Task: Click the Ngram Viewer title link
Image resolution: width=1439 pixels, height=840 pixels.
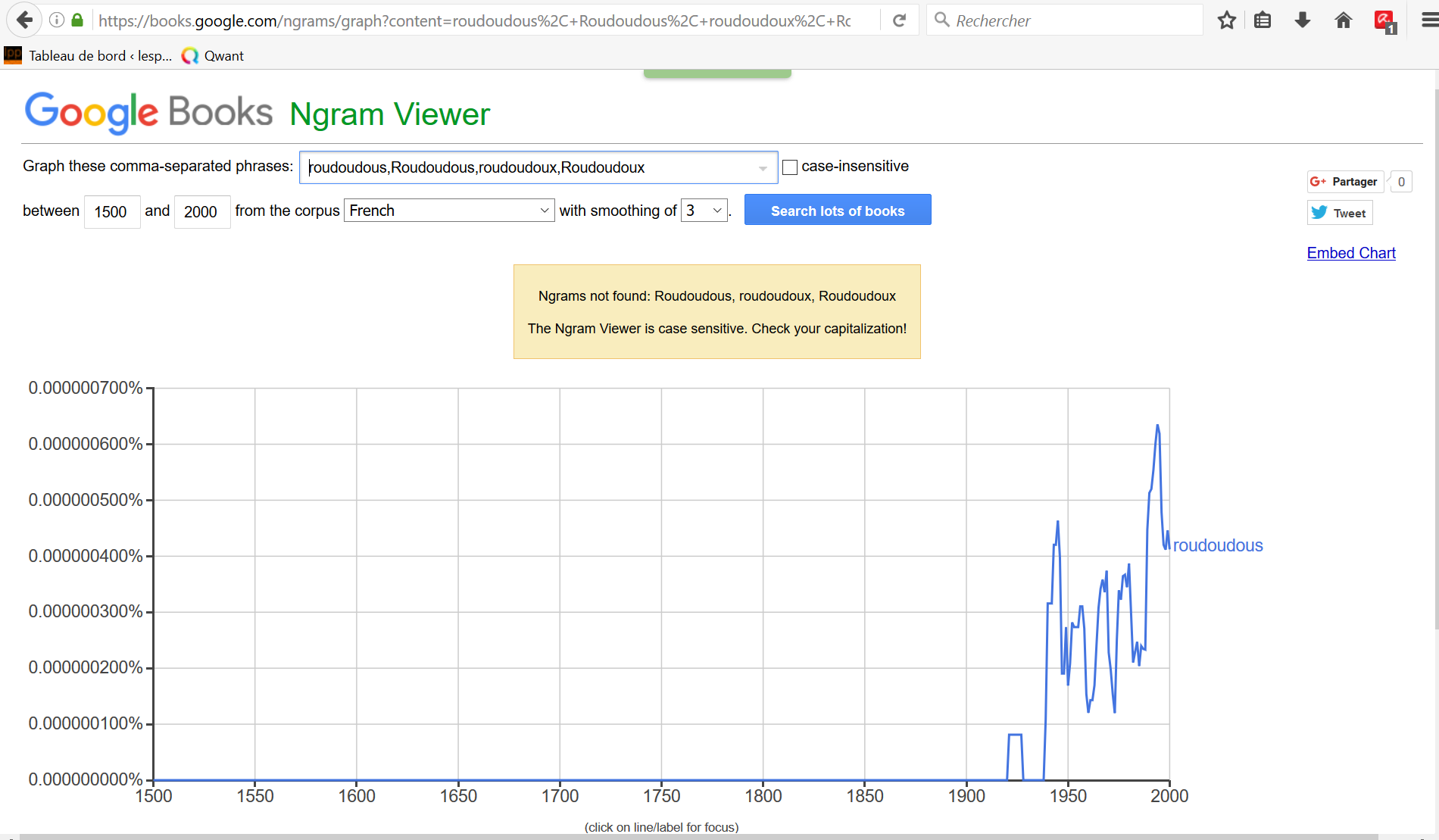Action: 390,114
